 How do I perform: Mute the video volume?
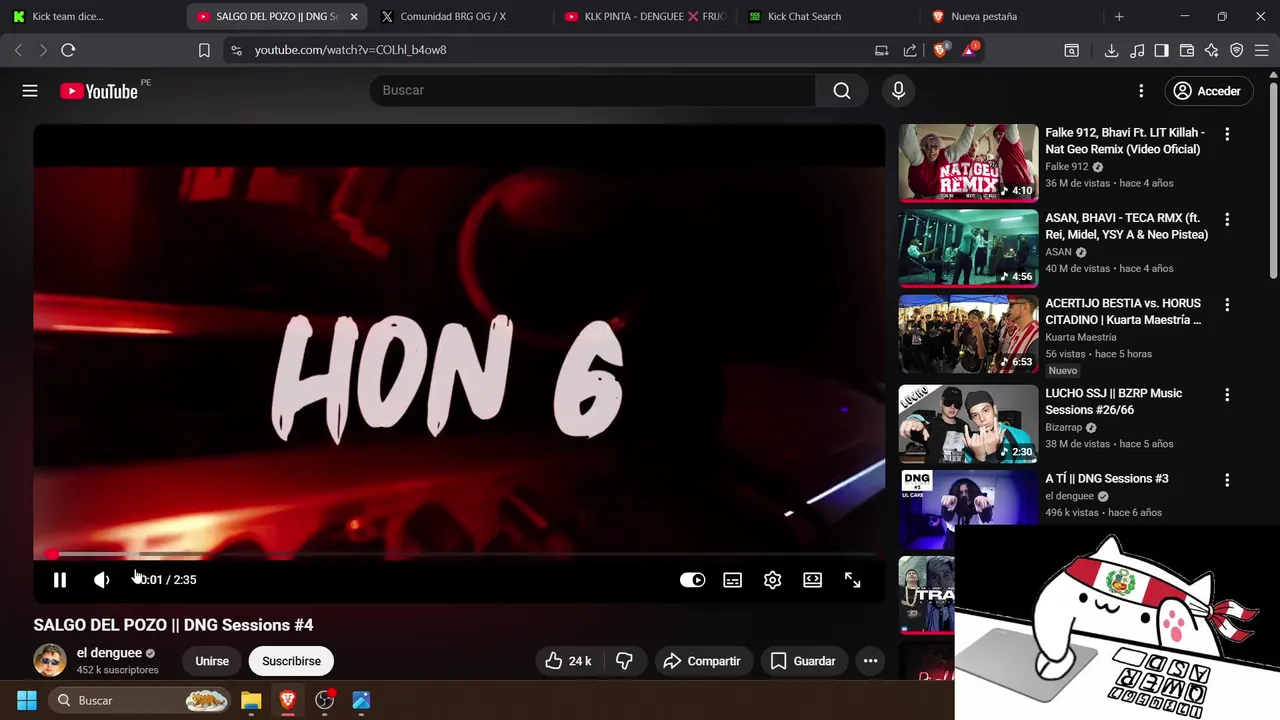102,580
